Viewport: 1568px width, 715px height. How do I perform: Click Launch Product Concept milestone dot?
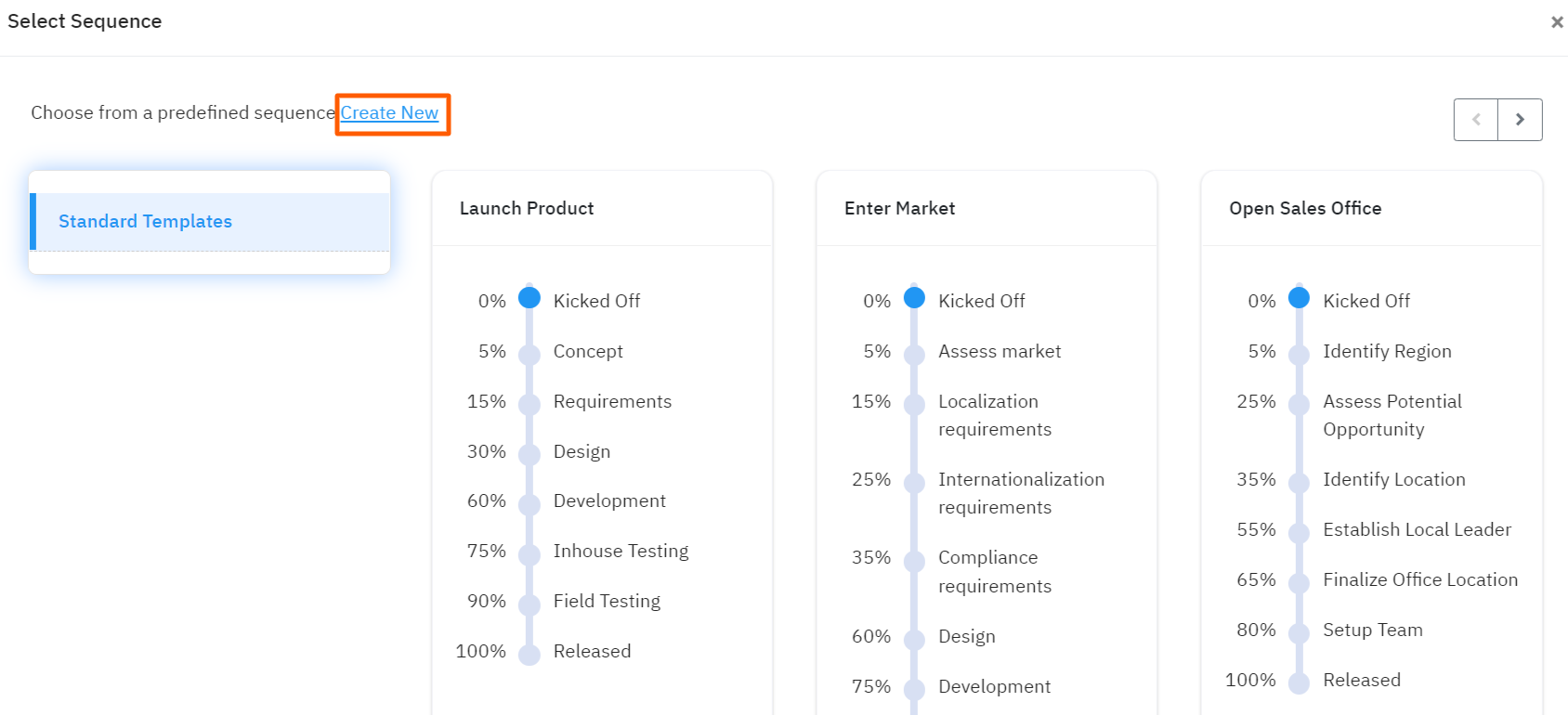pyautogui.click(x=529, y=355)
